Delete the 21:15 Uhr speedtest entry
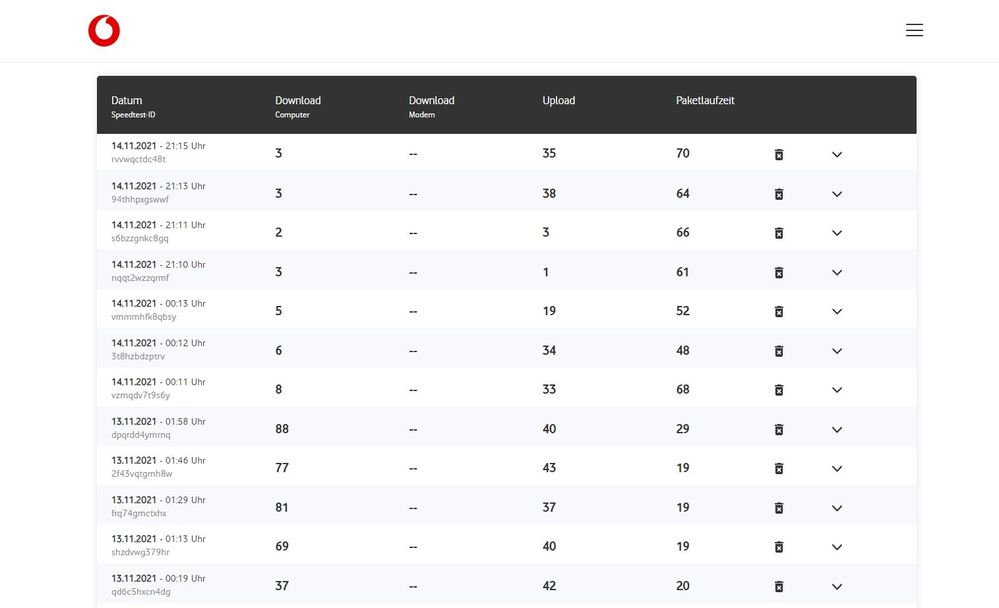The height and width of the screenshot is (608, 999). coord(779,154)
